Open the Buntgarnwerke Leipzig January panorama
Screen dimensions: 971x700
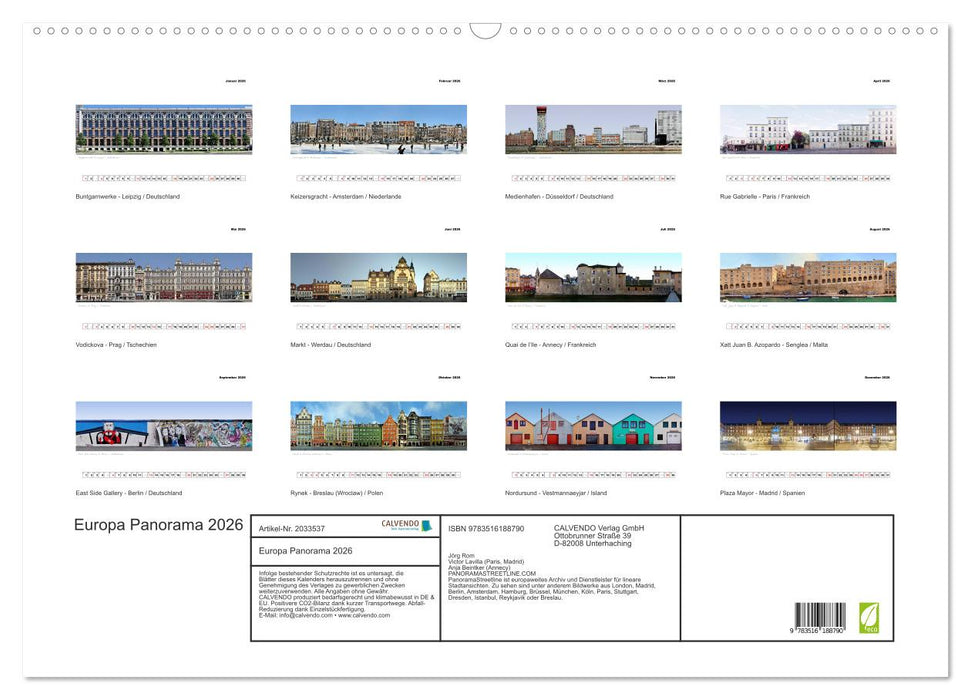click(162, 129)
